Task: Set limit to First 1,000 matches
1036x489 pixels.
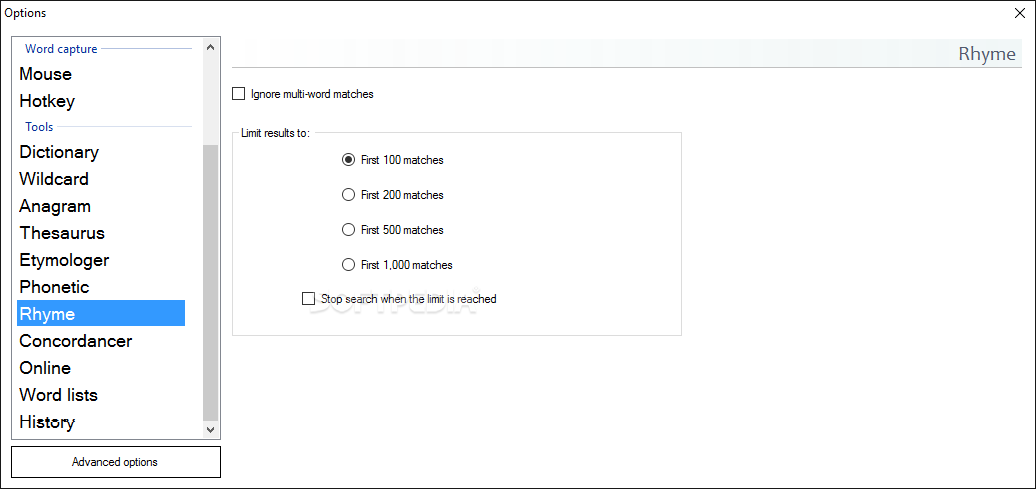Action: click(x=349, y=265)
